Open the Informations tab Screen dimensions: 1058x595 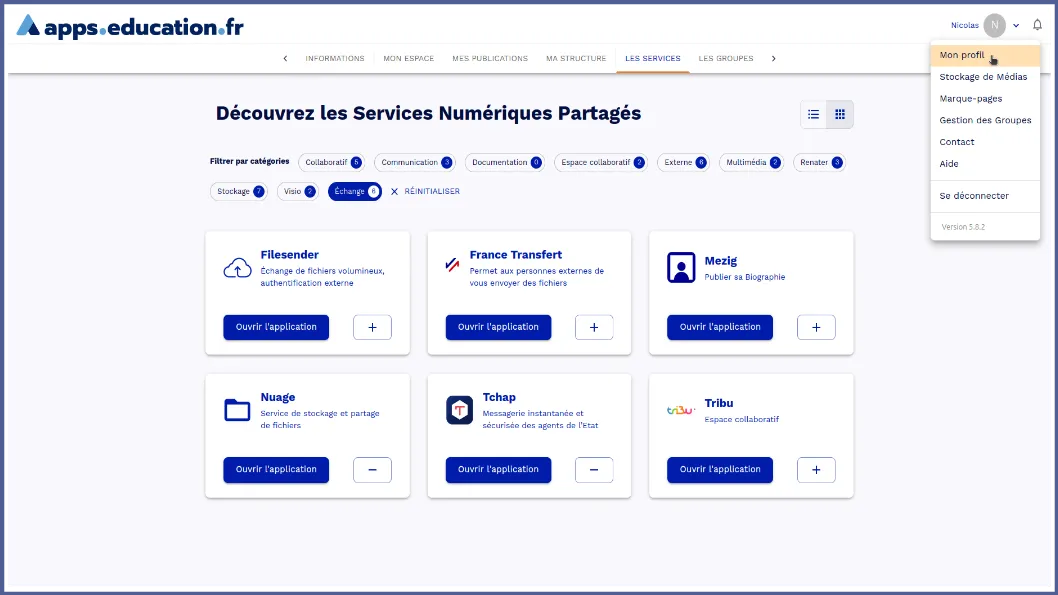(335, 59)
